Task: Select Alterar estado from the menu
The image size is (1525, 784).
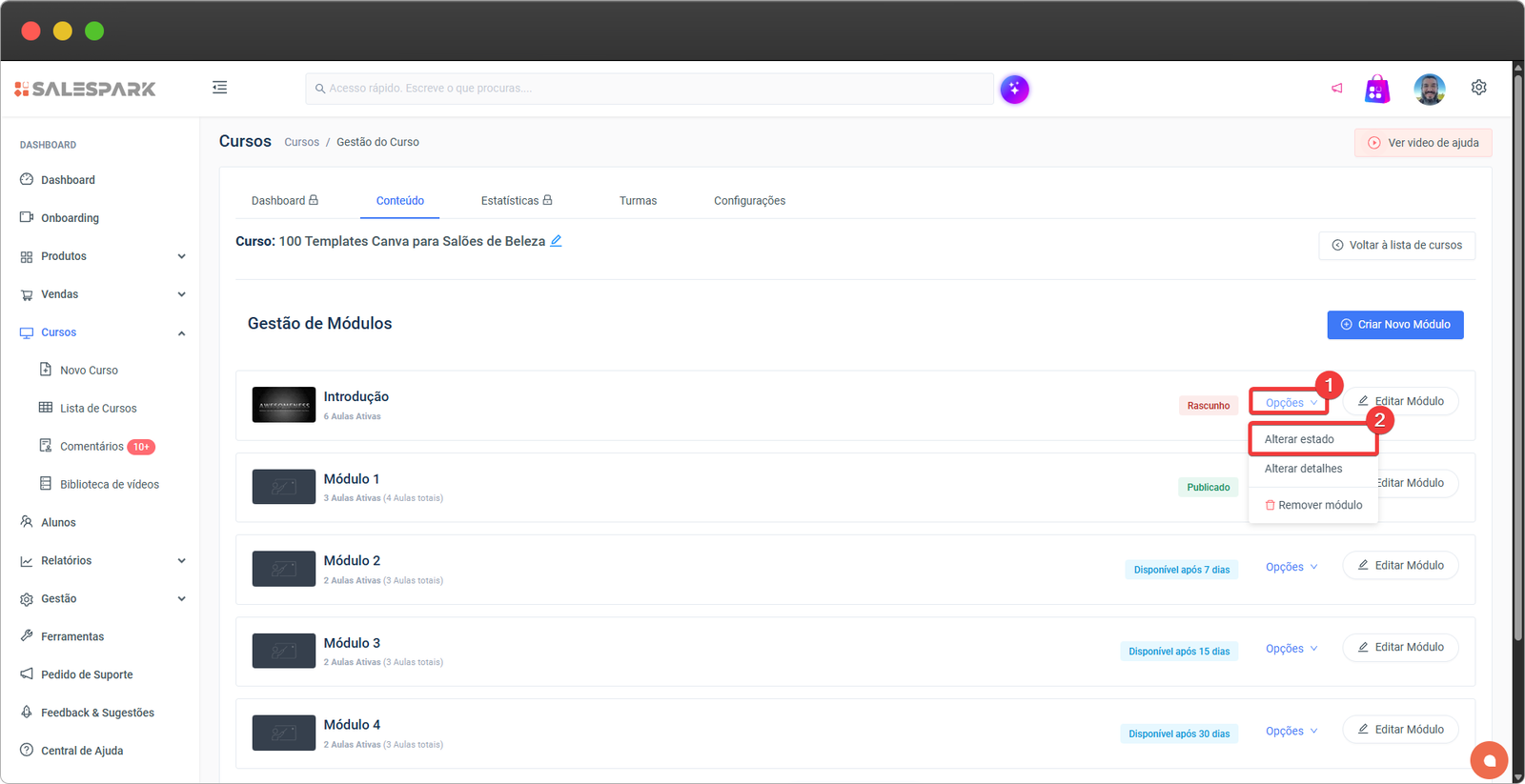Action: (1300, 439)
